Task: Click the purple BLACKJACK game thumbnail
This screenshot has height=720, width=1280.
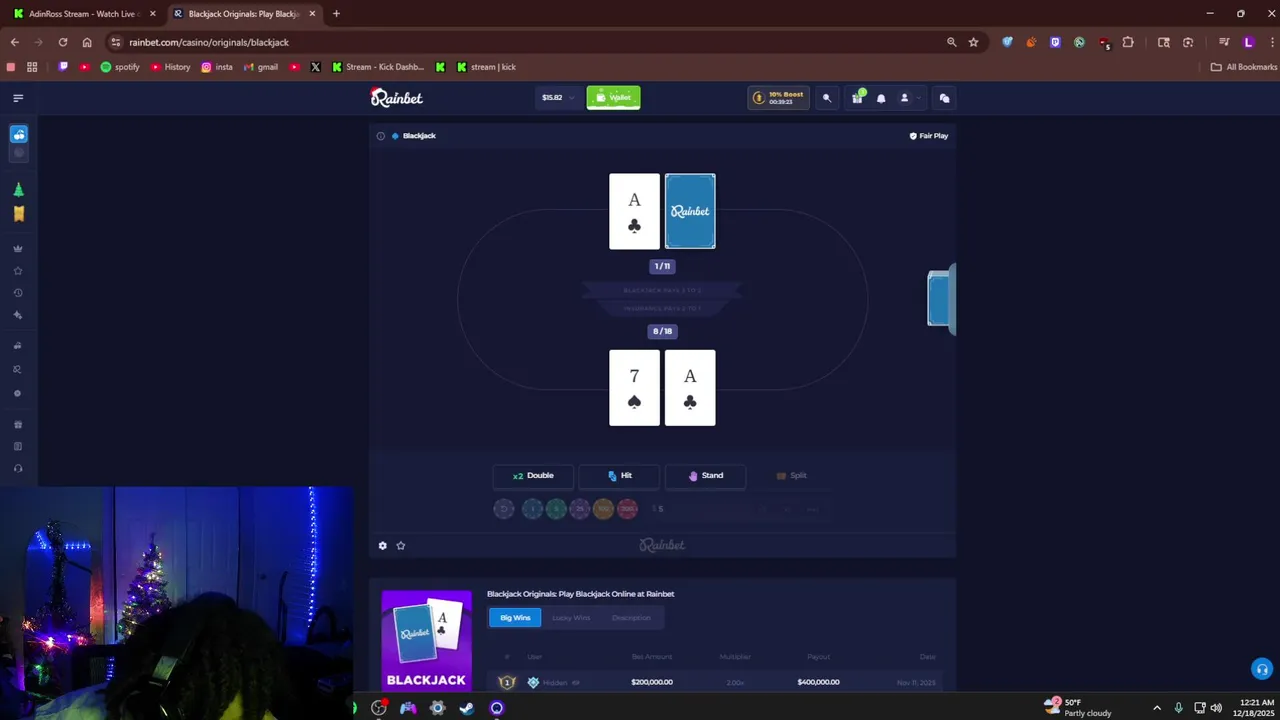Action: [426, 641]
